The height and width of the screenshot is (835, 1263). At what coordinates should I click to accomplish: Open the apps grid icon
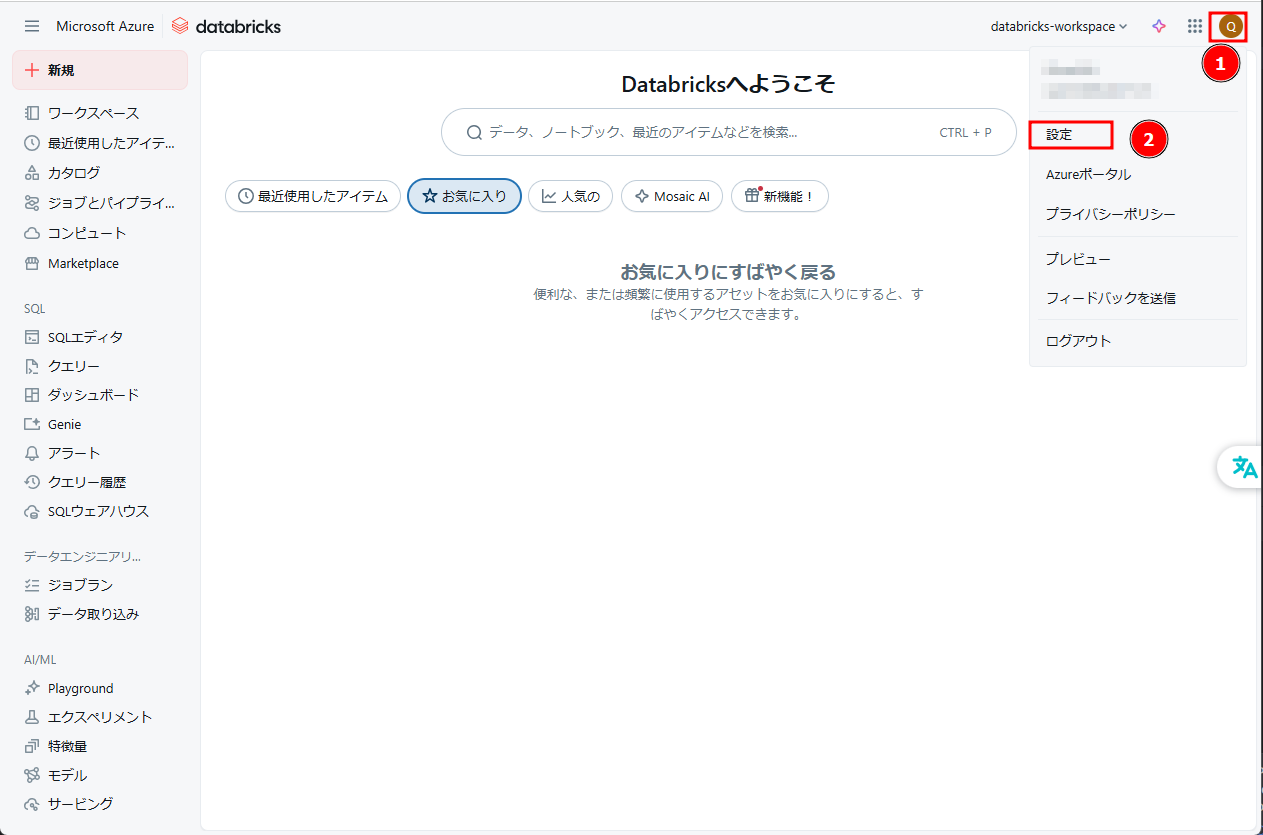(x=1195, y=26)
